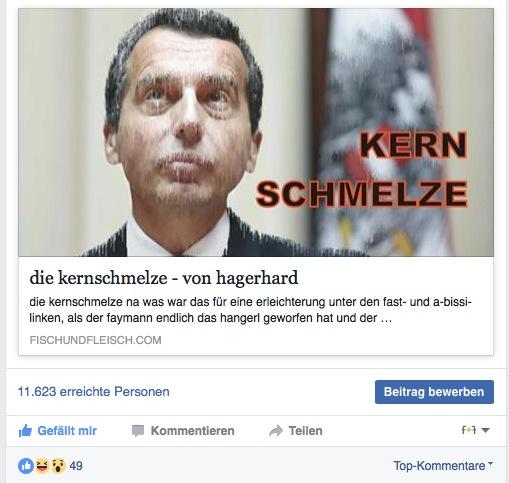Open the 11.623 erreichte Personen stats
This screenshot has width=509, height=483.
tap(94, 391)
